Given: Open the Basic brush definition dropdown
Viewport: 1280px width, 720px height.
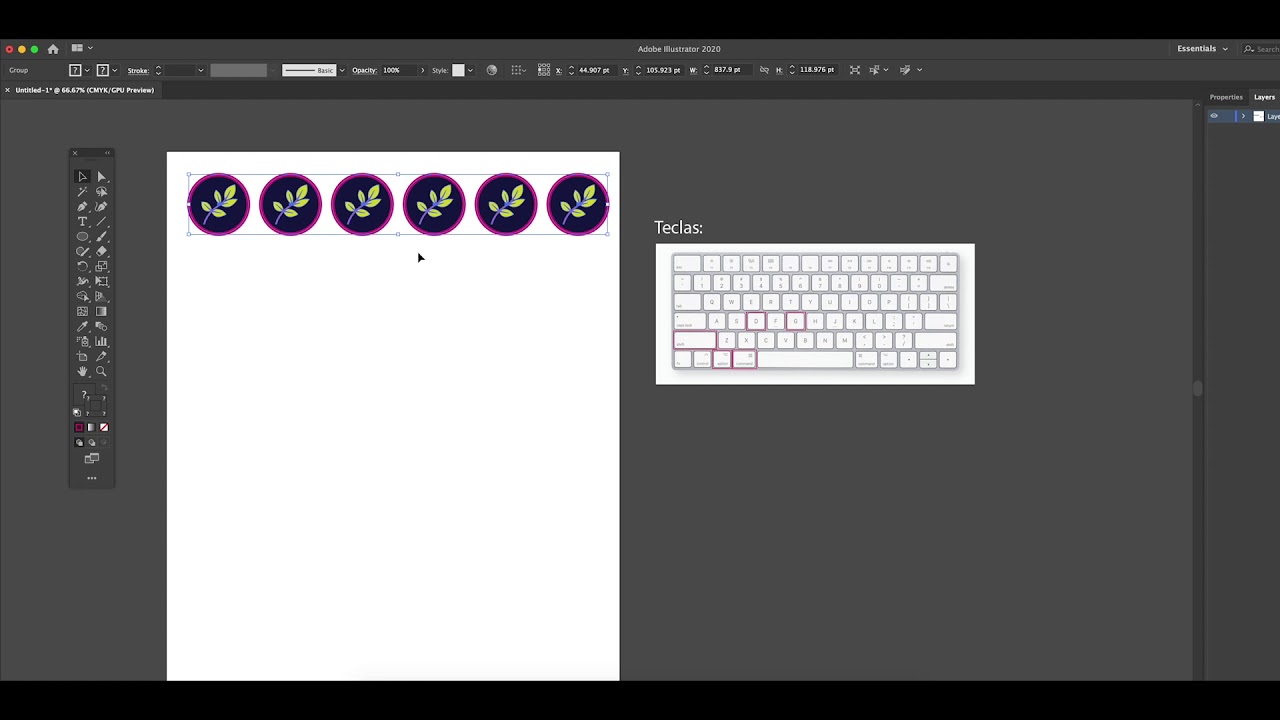Looking at the screenshot, I should (x=342, y=70).
